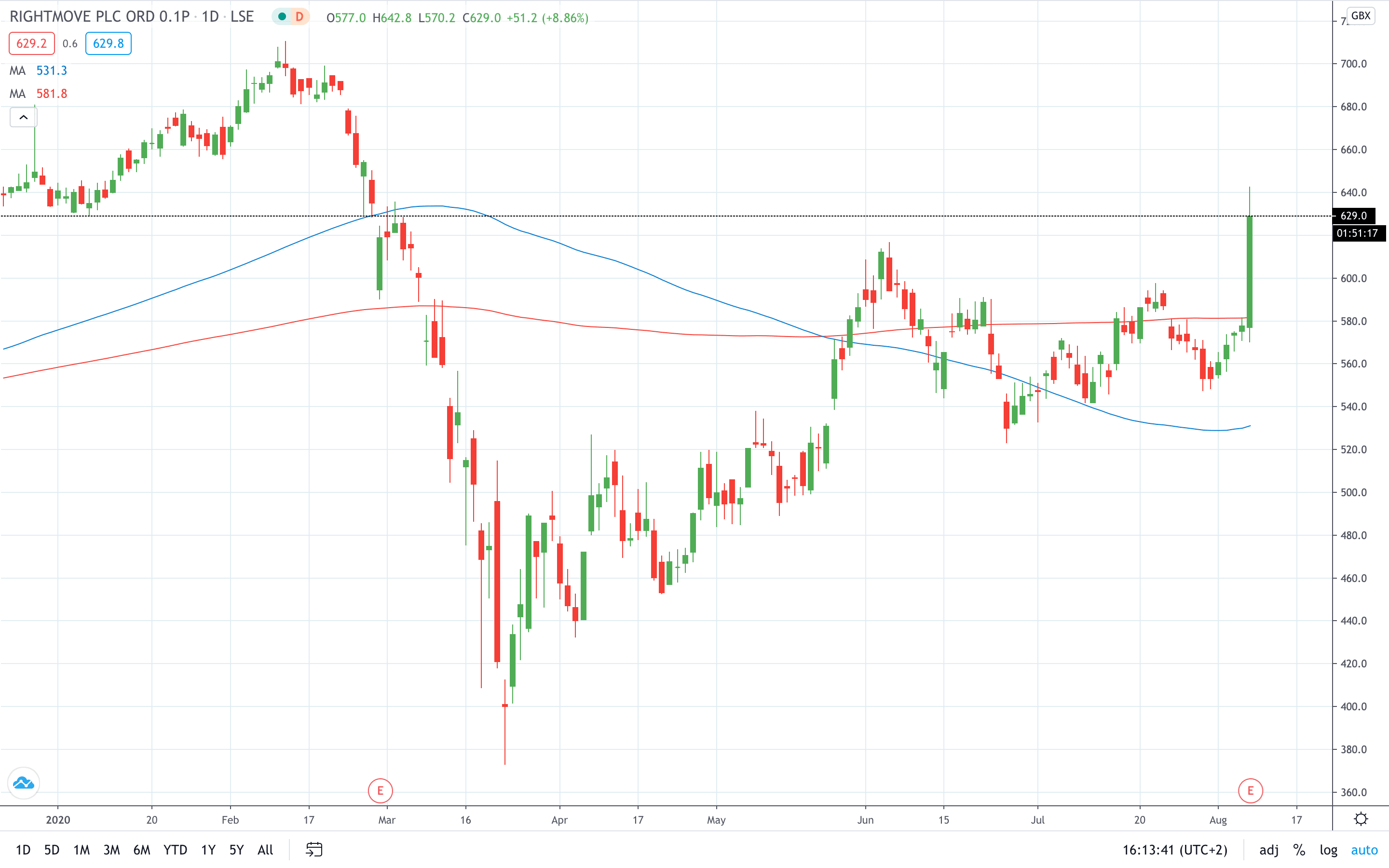Select the 3M time range
Viewport: 1389px width, 868px height.
click(111, 850)
